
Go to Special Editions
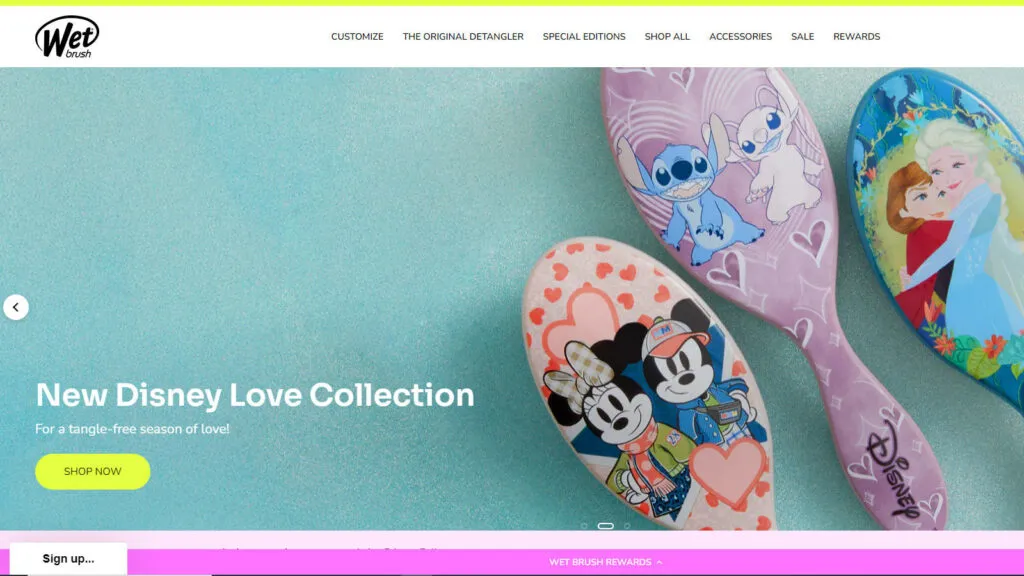[x=584, y=37]
